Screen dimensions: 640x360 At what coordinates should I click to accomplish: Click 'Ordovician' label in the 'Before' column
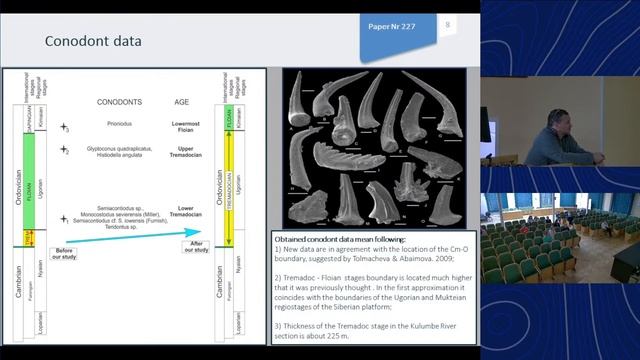(x=18, y=188)
